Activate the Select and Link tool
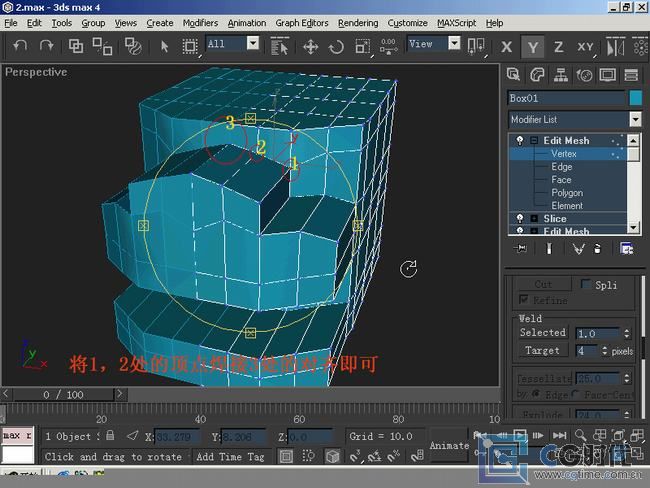The height and width of the screenshot is (488, 650). click(76, 46)
